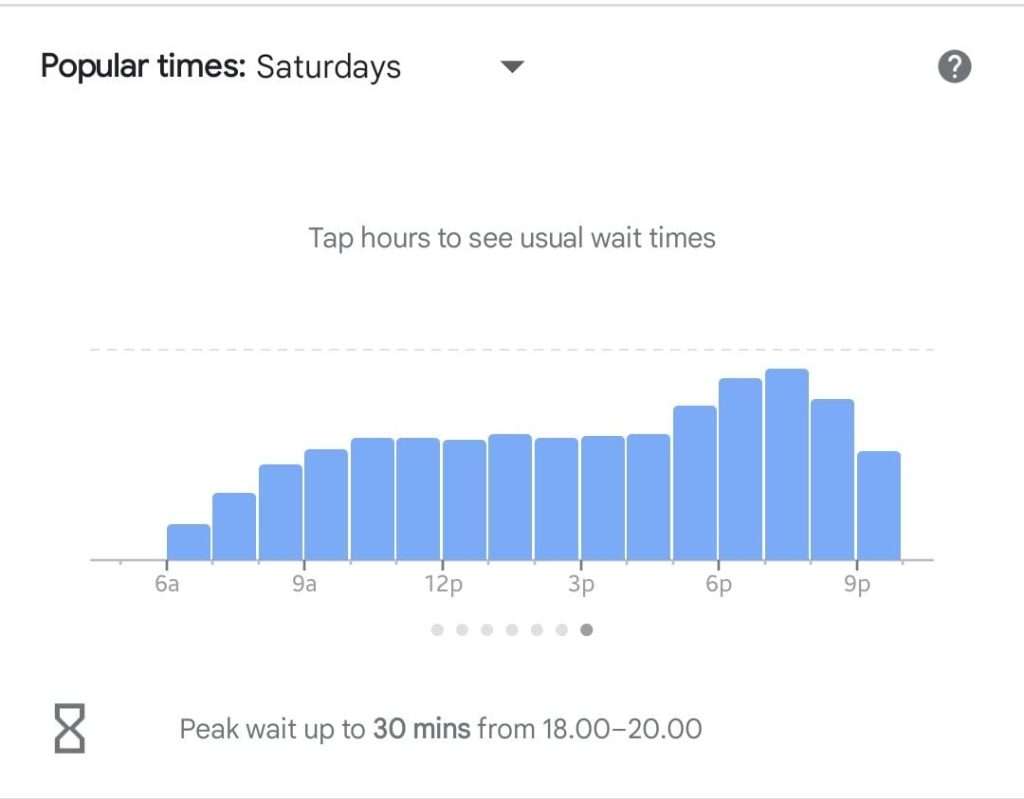
Task: Select the second pagination dot
Action: click(x=462, y=630)
